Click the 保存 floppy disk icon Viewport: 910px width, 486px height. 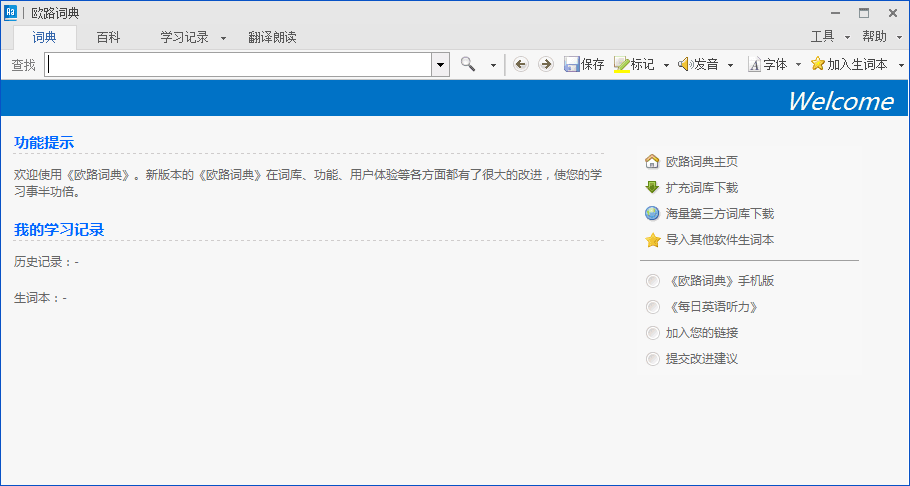click(572, 64)
